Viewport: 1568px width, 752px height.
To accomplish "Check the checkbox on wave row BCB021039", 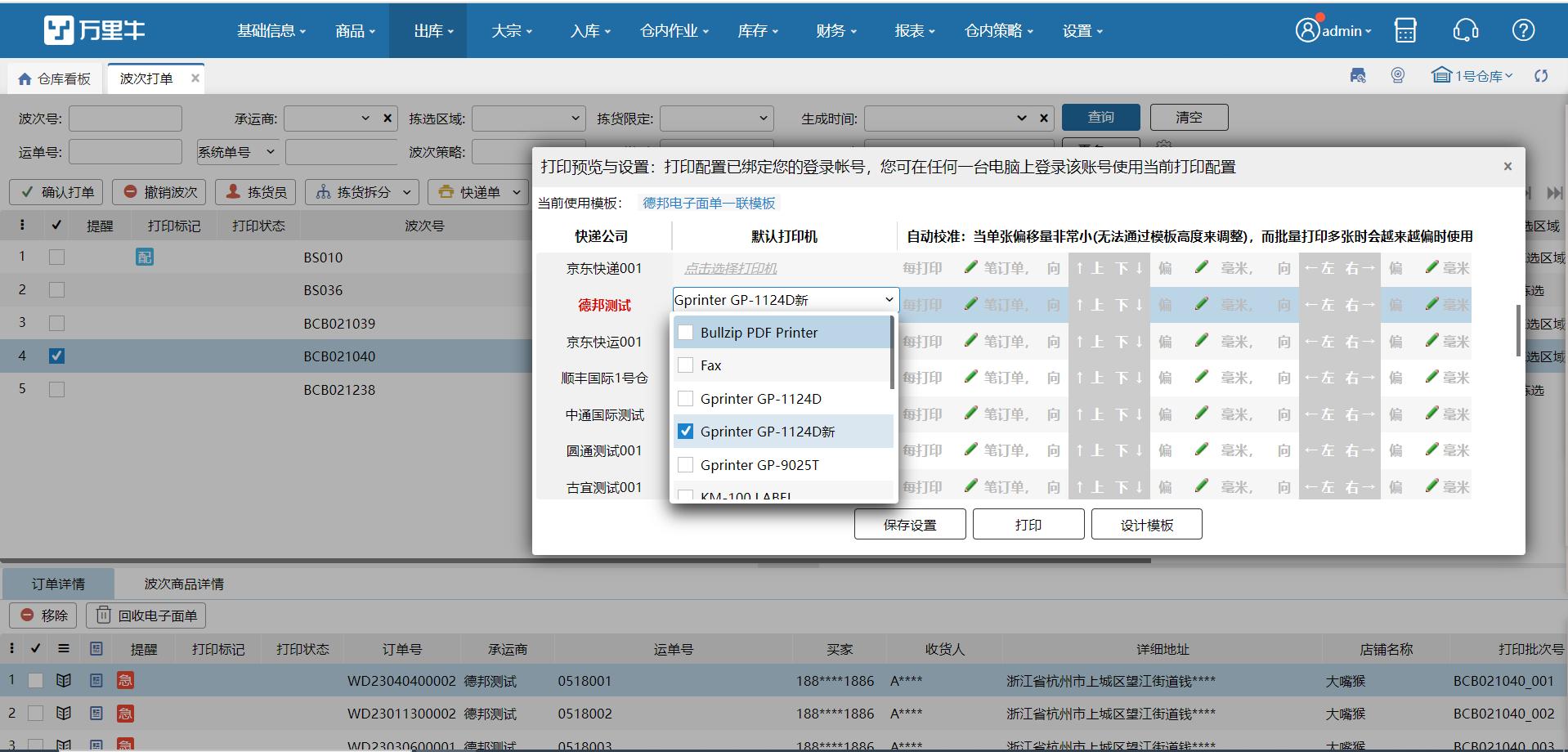I will point(56,323).
